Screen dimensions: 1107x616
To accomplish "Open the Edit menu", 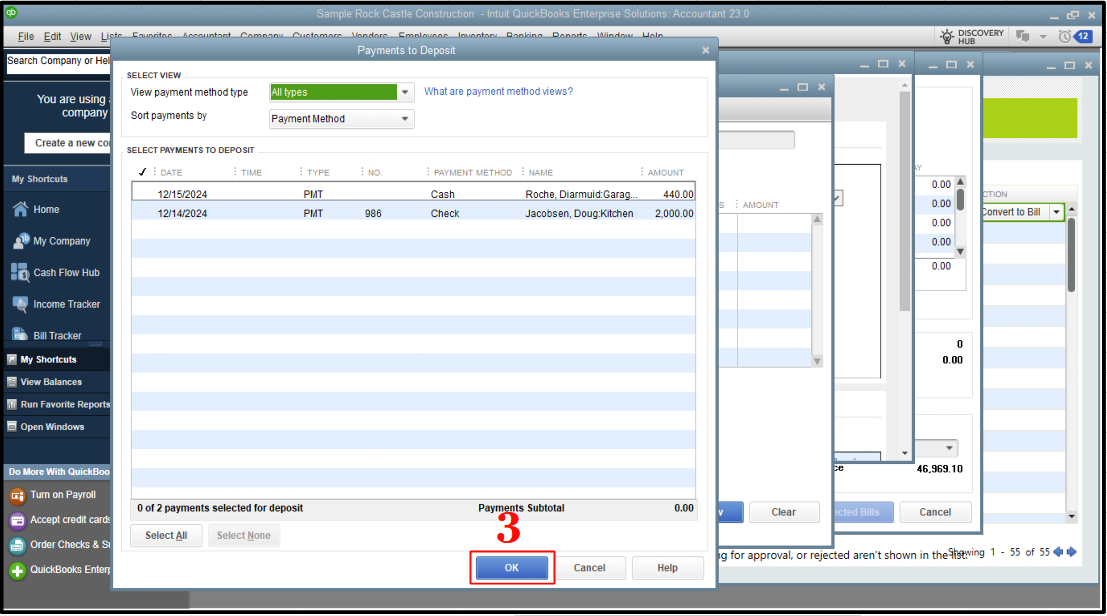I will 52,36.
